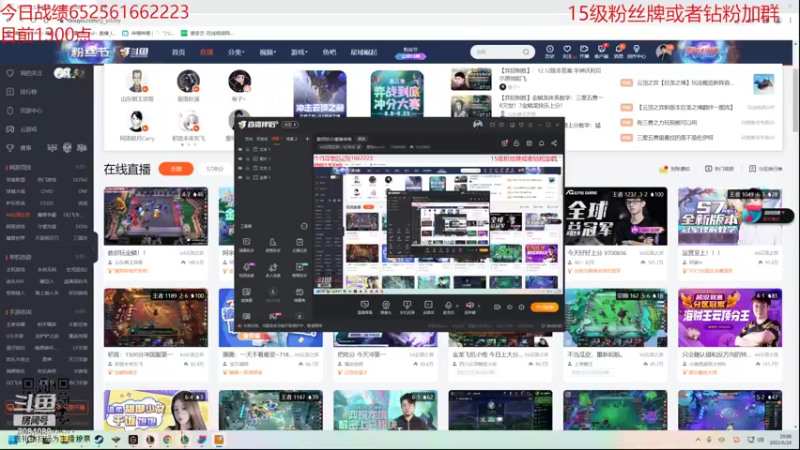Click the toolbox circle button in companion
800x450 pixels.
[304, 226]
